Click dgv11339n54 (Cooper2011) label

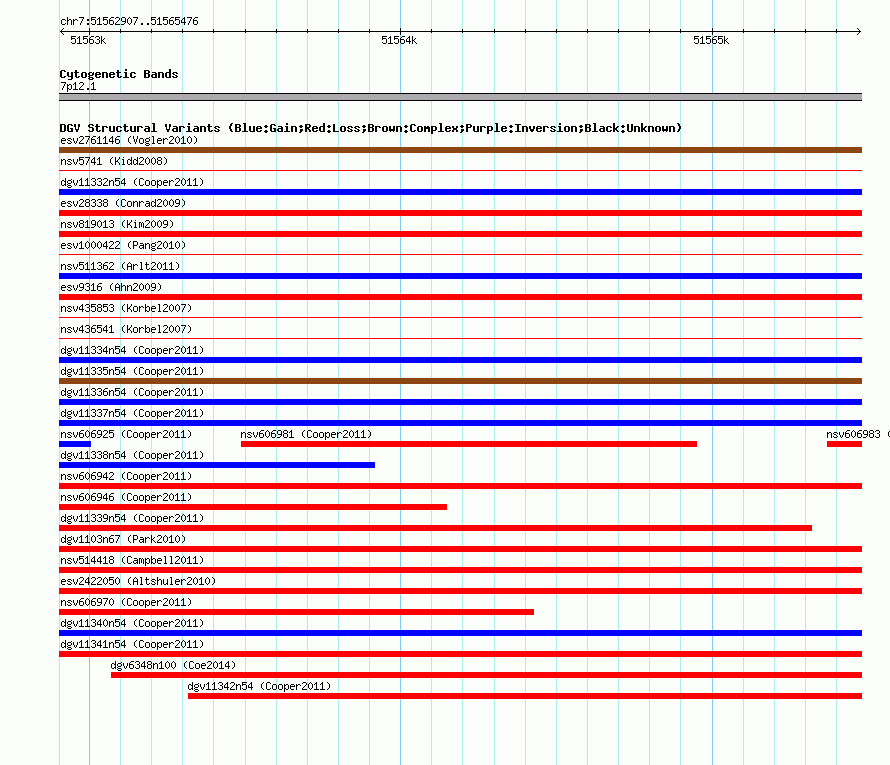click(132, 518)
